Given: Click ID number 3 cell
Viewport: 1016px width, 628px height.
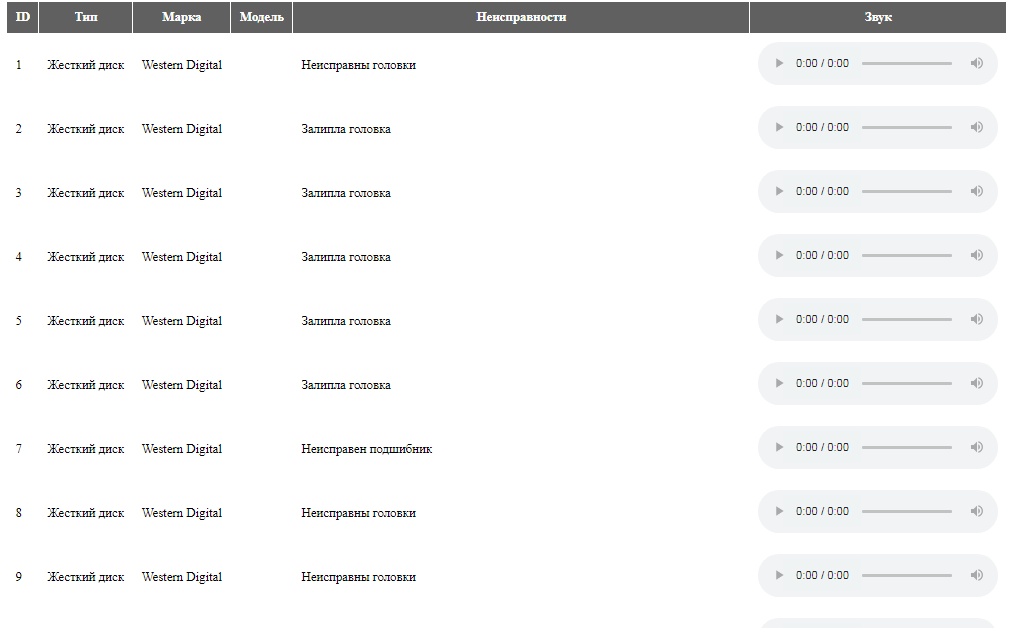Looking at the screenshot, I should pyautogui.click(x=19, y=193).
